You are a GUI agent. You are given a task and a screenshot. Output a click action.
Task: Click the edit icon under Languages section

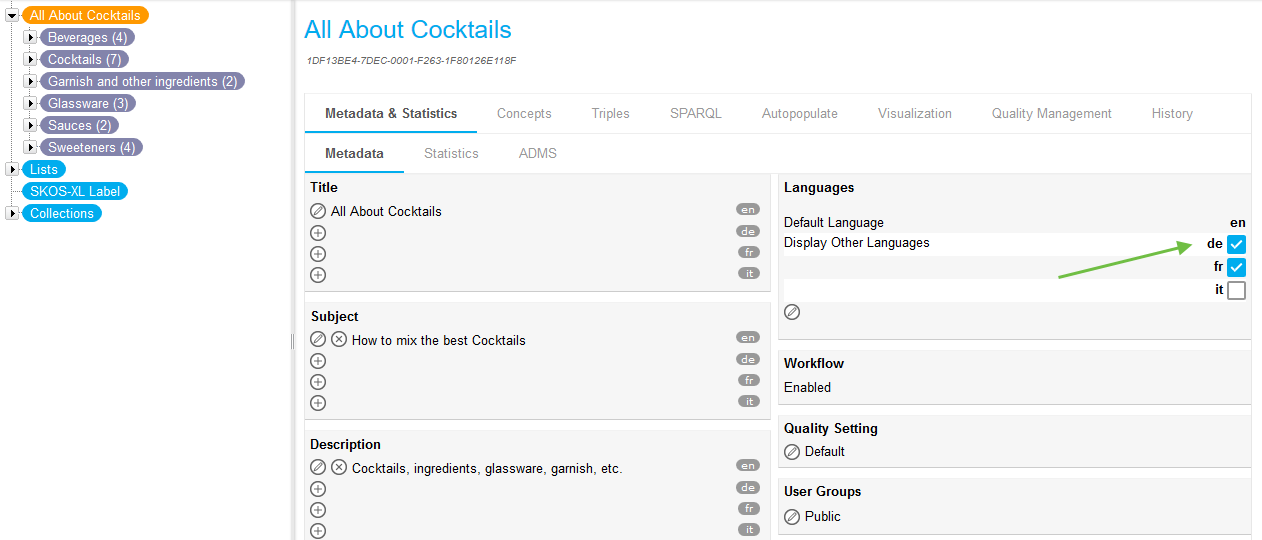792,312
